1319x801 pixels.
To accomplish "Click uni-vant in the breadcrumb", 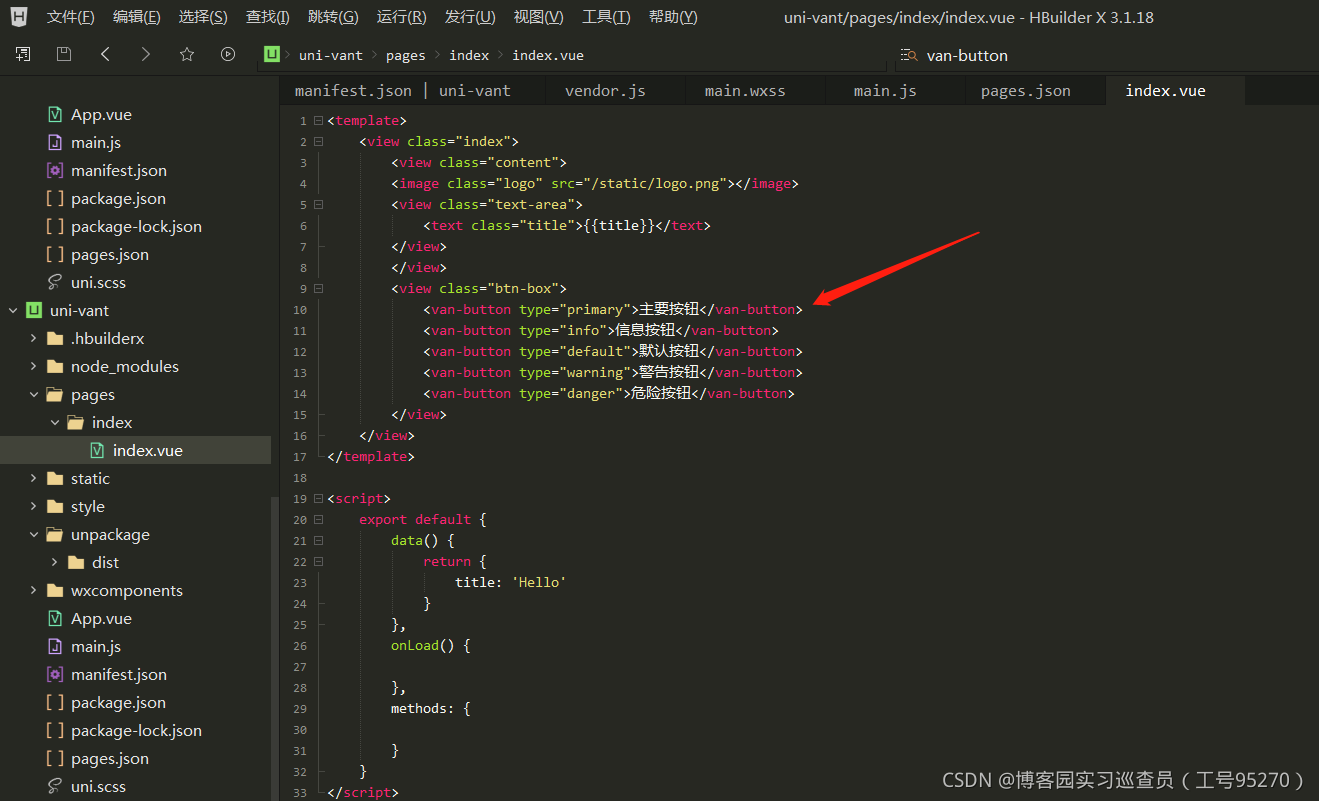I will pyautogui.click(x=330, y=55).
